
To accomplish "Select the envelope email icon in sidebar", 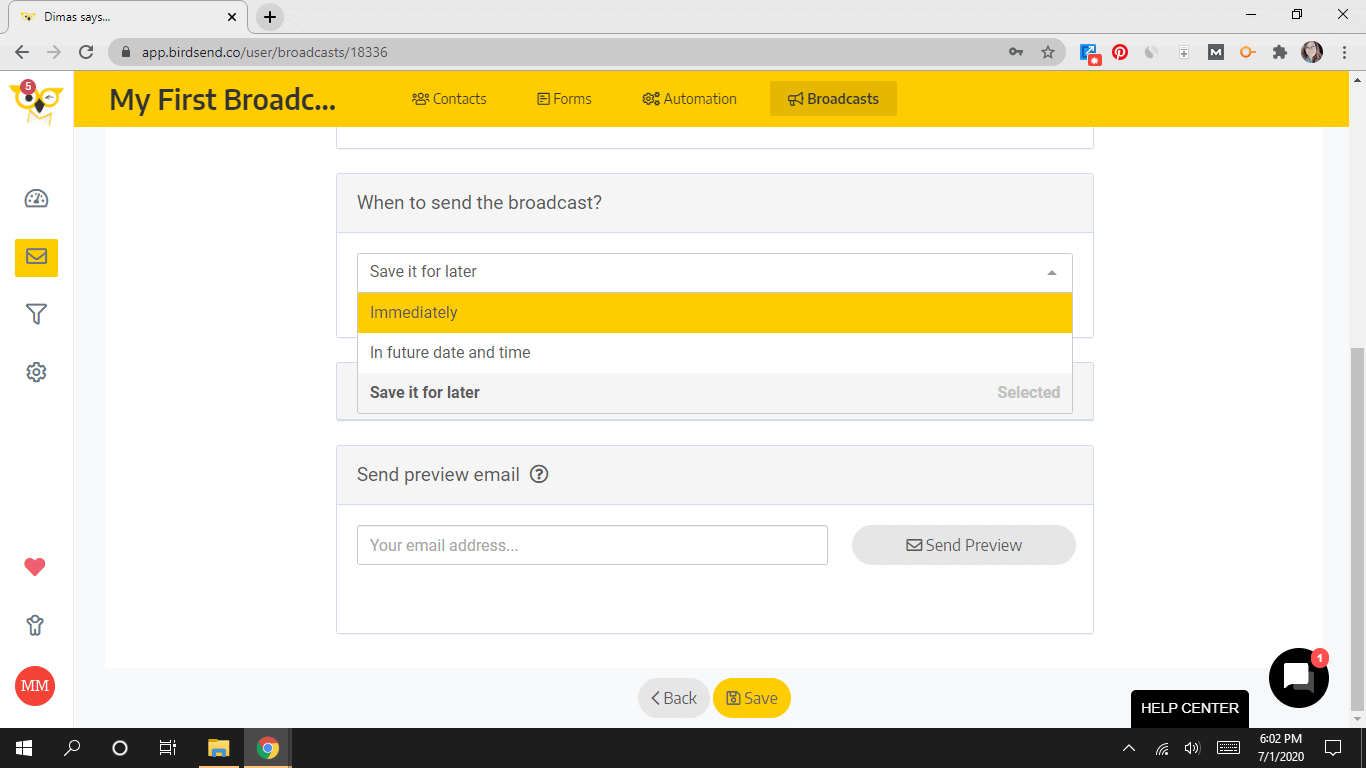I will tap(36, 257).
